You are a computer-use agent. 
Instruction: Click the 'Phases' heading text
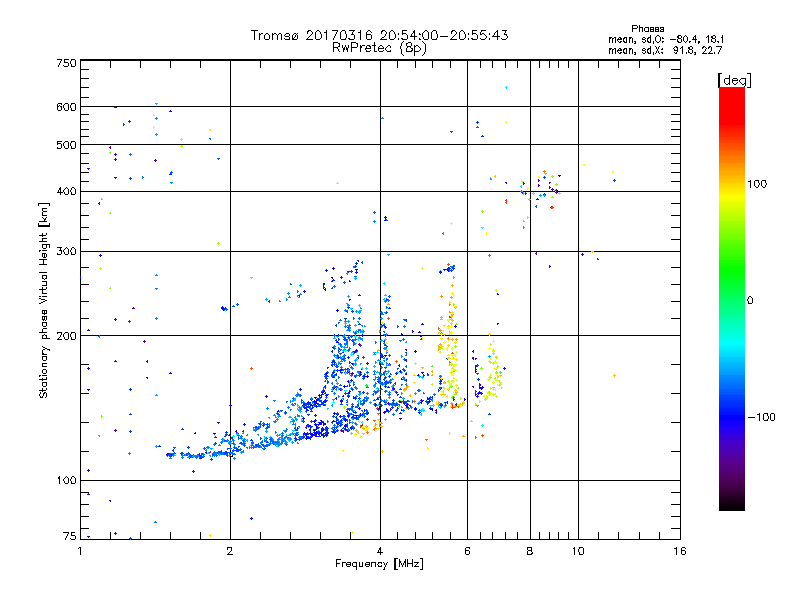click(647, 29)
